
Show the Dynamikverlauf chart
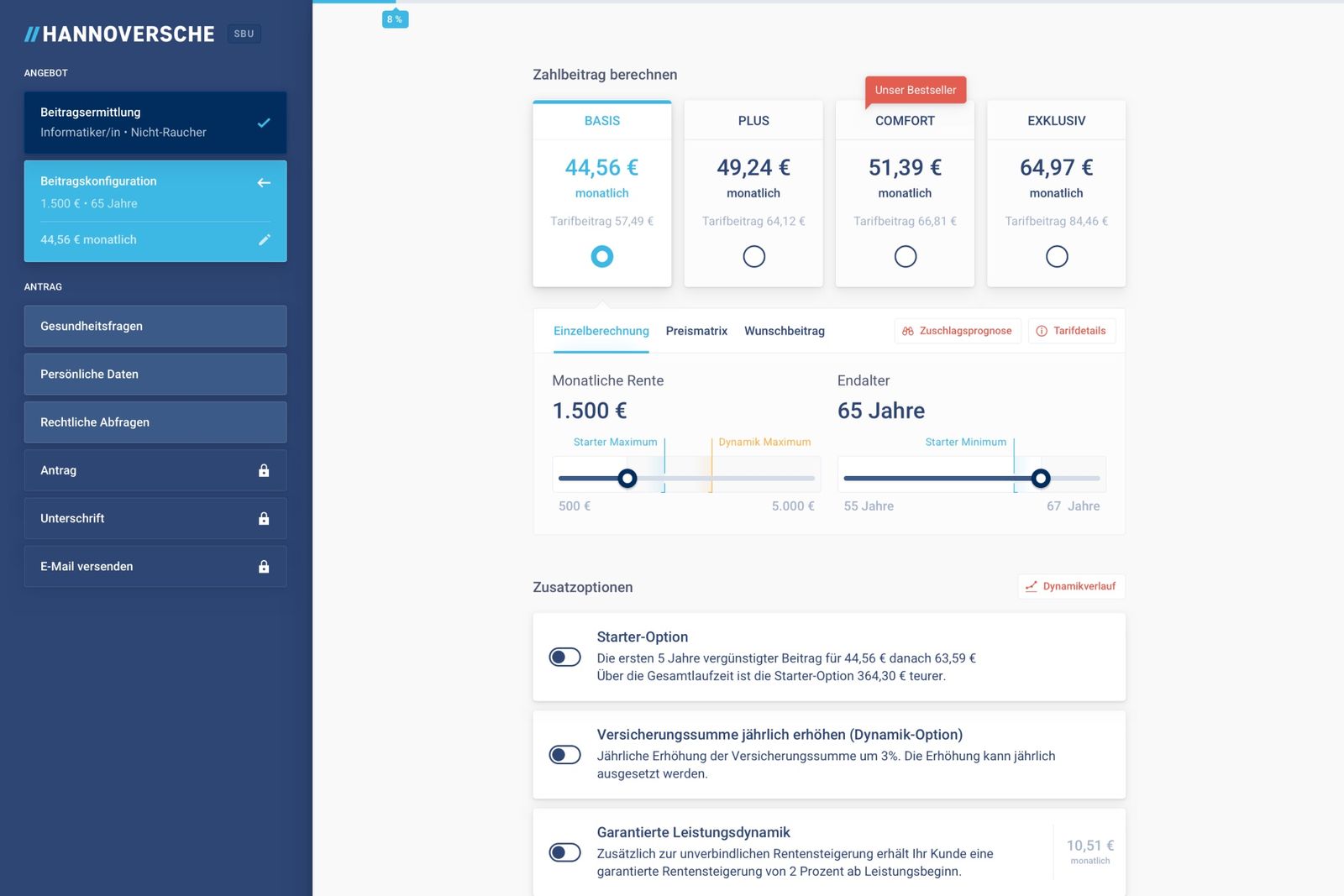coord(1071,586)
